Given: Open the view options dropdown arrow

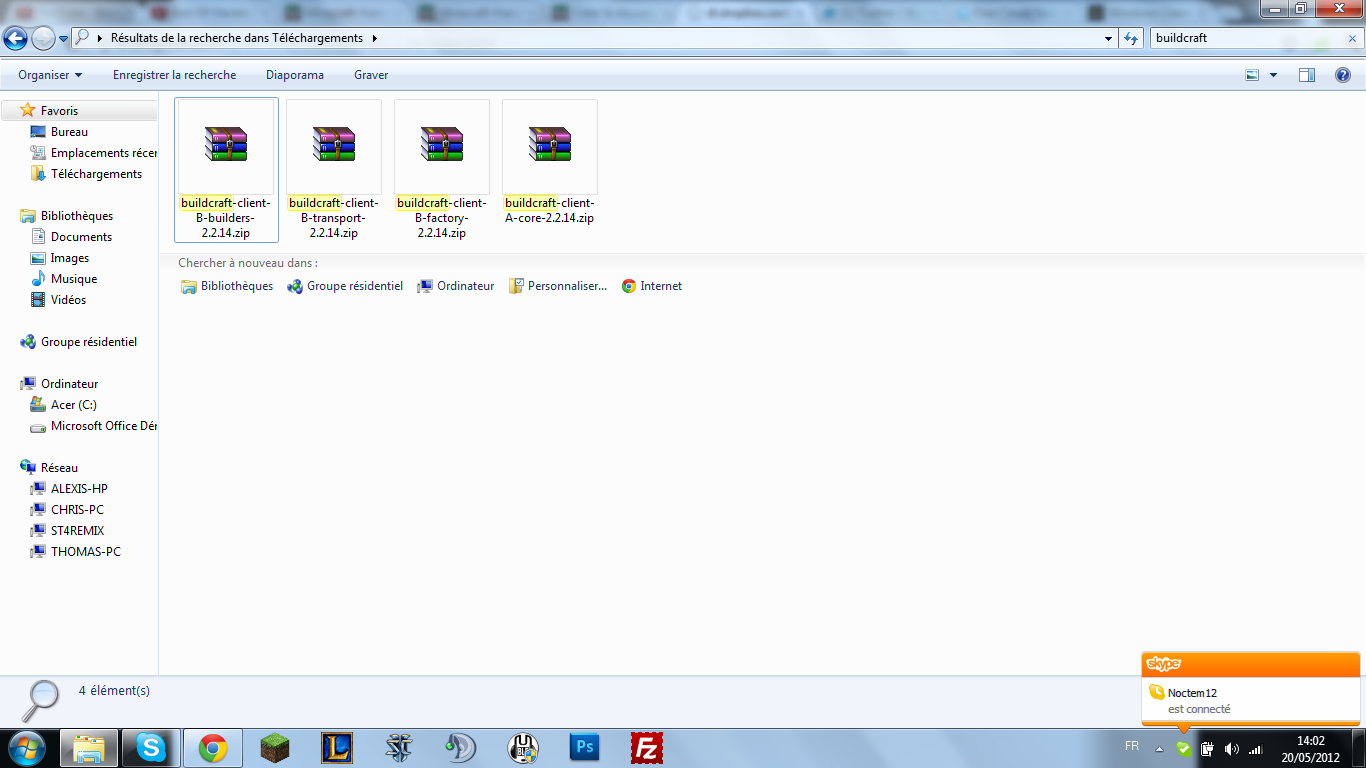Looking at the screenshot, I should (x=1273, y=75).
